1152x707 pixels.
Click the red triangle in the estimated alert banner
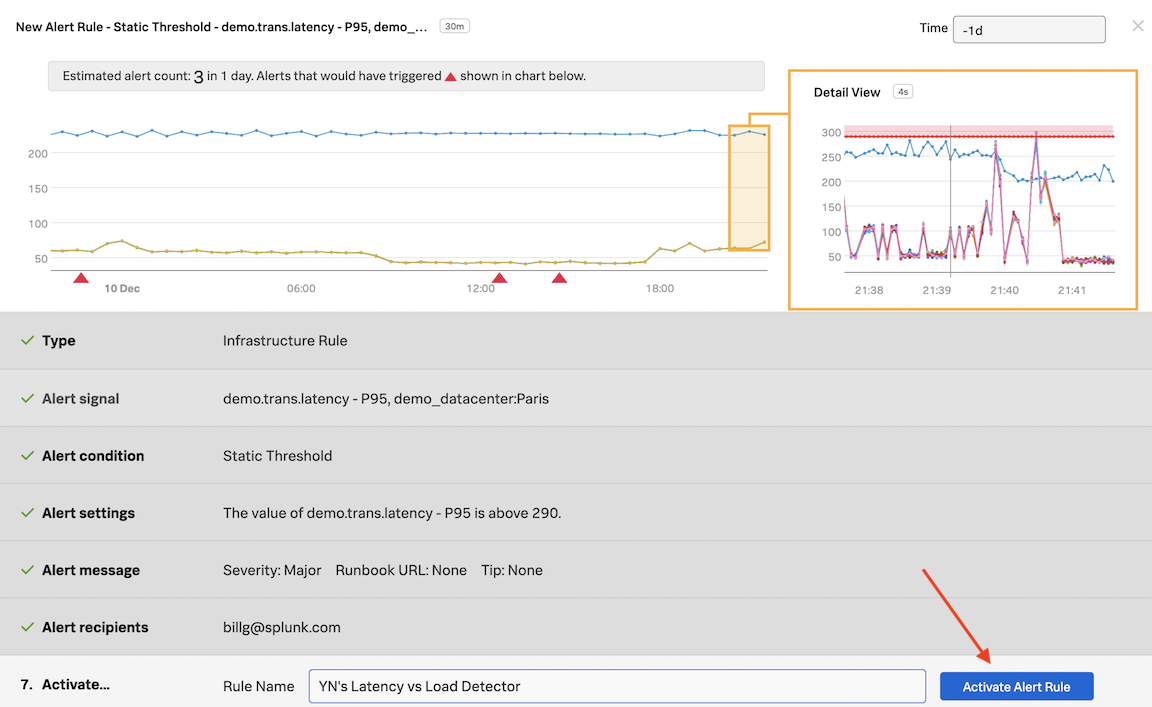450,77
